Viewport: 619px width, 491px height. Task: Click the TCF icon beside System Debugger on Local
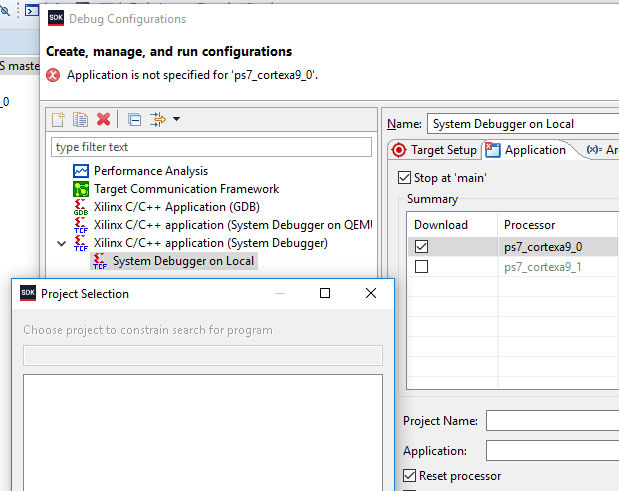100,261
